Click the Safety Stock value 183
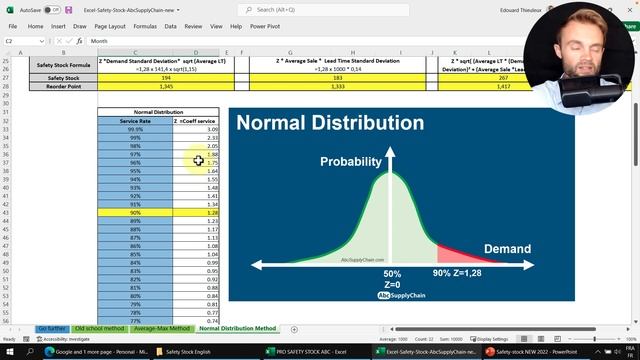 pos(338,78)
